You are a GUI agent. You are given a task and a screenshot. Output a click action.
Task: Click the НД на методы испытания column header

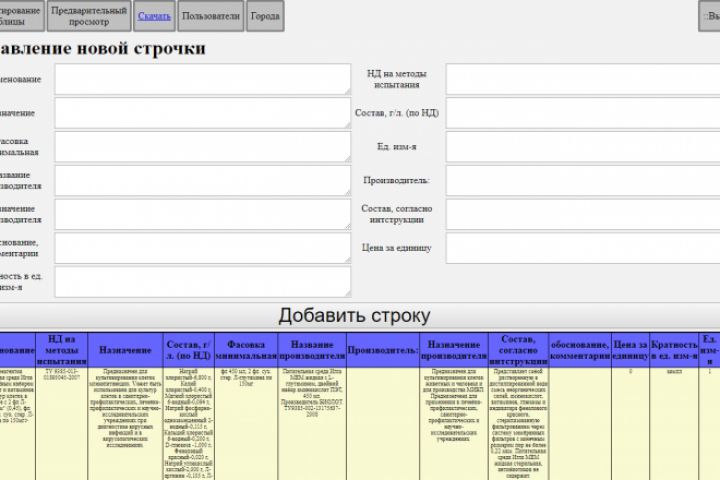point(62,350)
